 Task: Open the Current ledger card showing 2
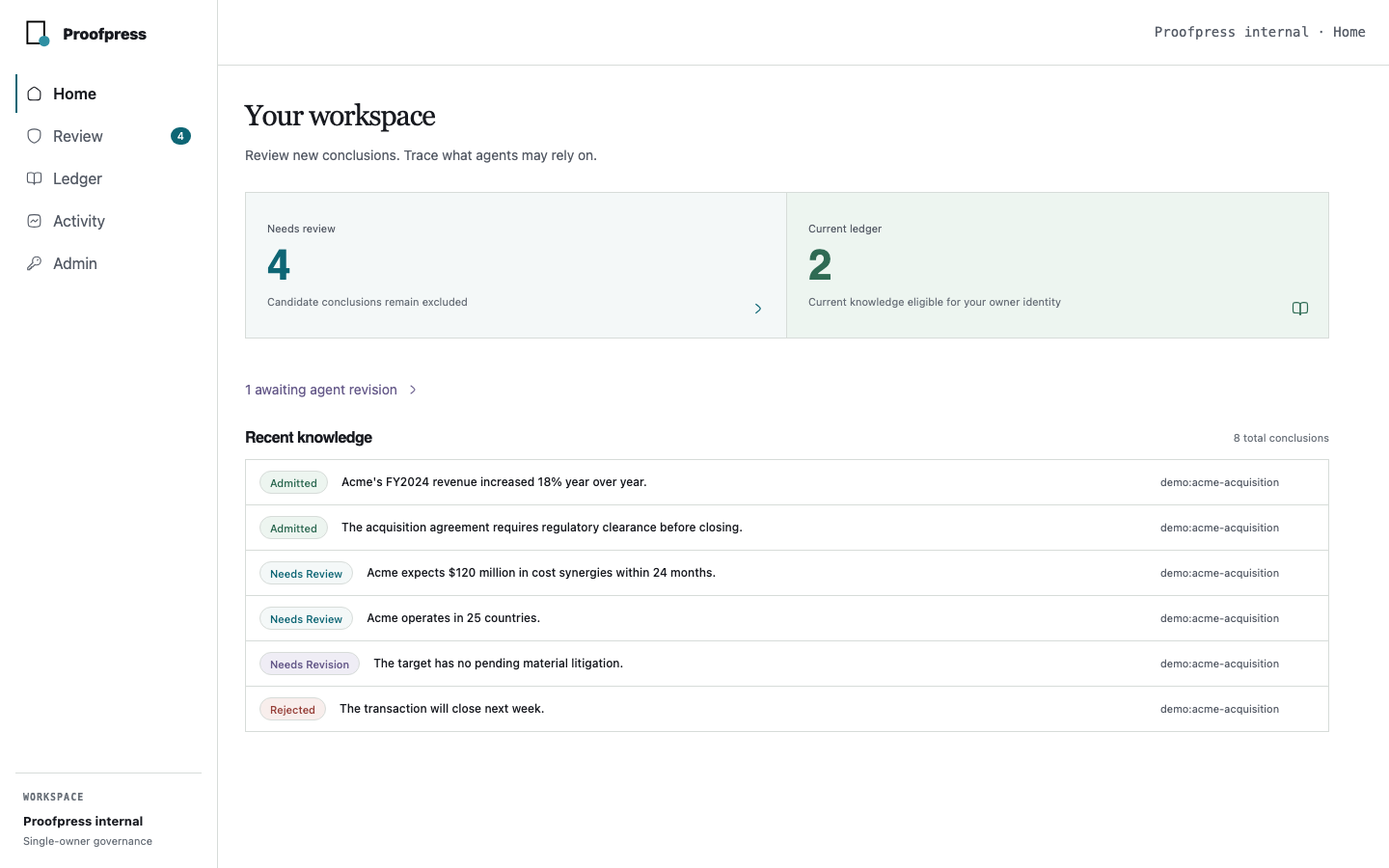1058,265
